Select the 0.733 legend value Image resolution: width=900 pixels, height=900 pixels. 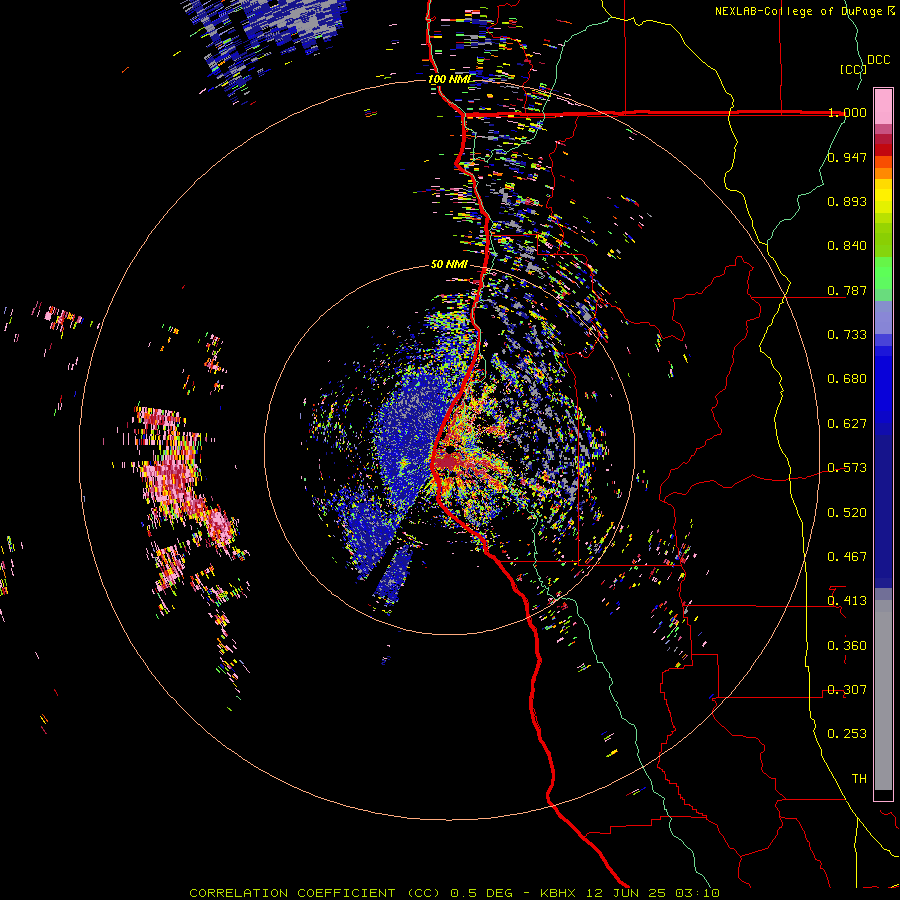click(847, 335)
